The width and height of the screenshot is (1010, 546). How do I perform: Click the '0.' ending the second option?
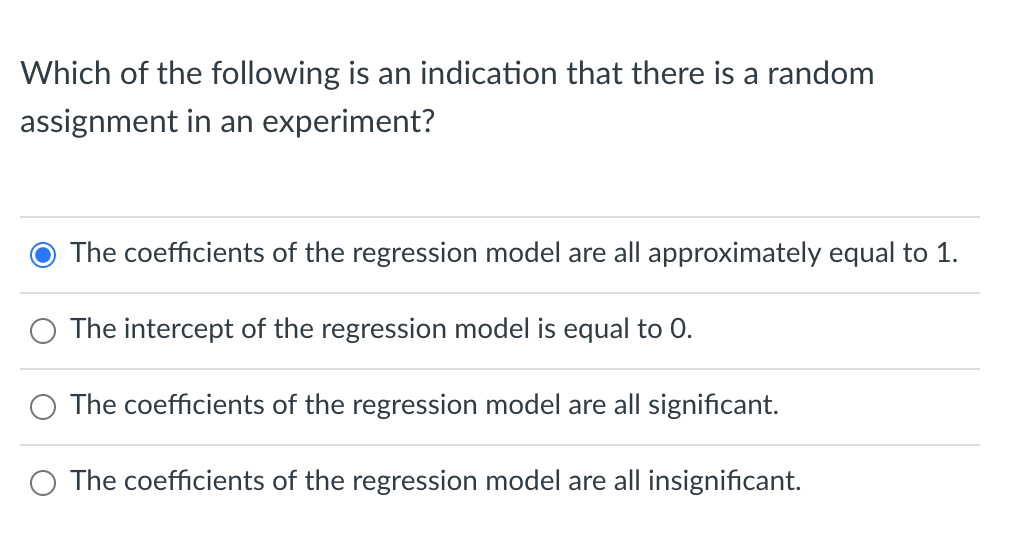681,329
